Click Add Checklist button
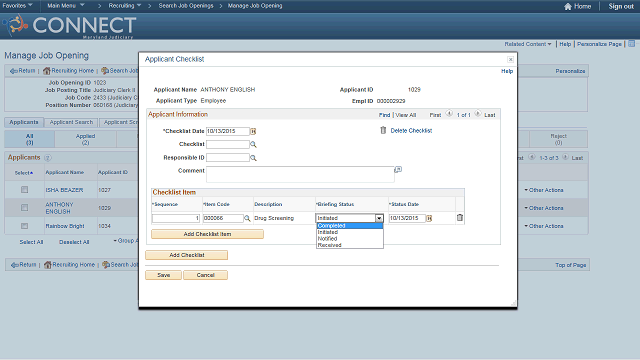Image resolution: width=640 pixels, height=360 pixels. [187, 255]
